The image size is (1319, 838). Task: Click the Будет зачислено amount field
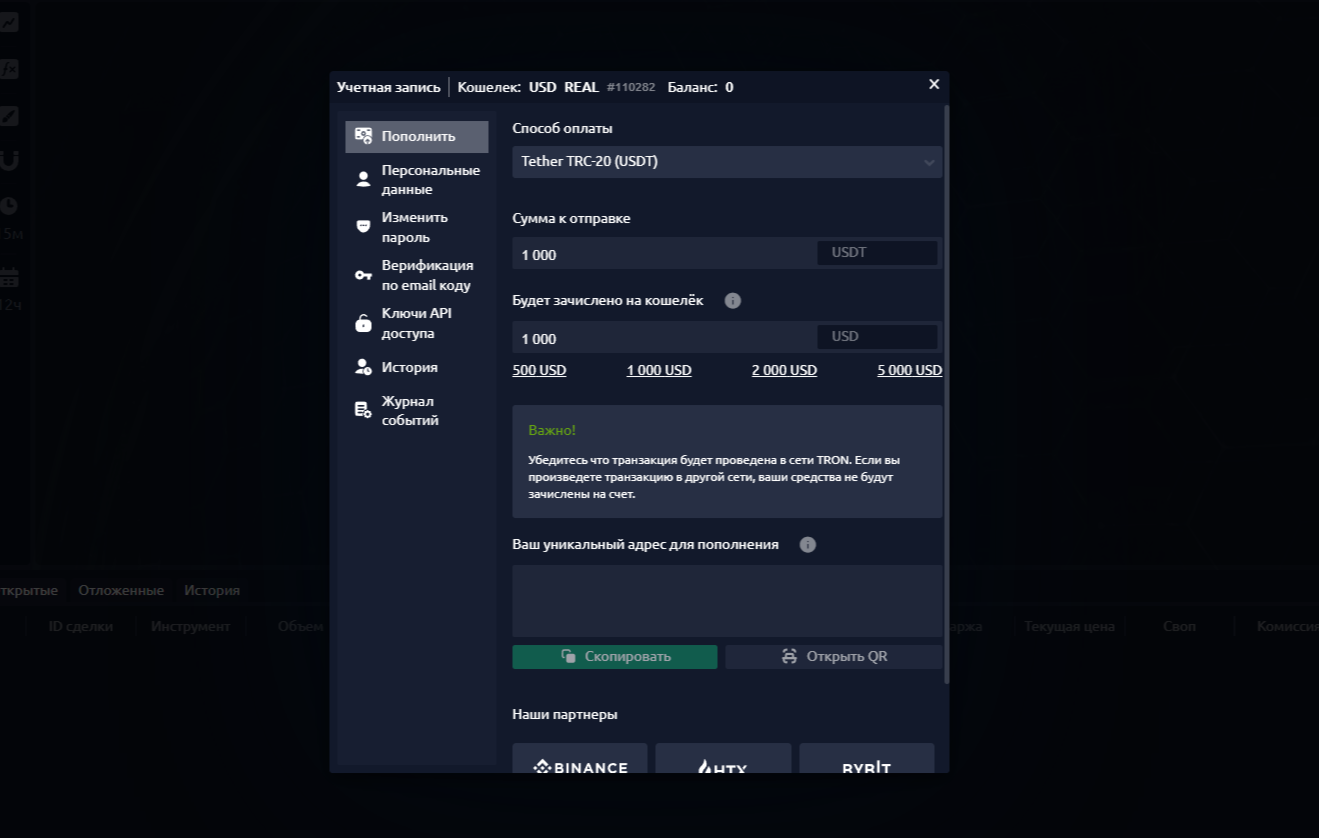click(663, 338)
